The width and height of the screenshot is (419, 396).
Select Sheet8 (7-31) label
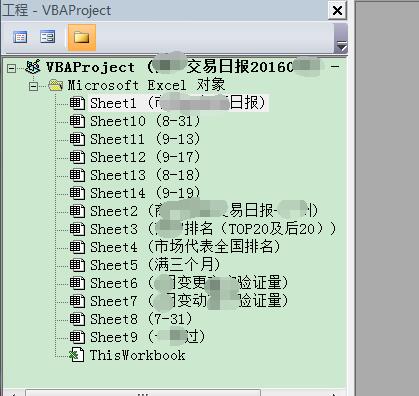[141, 319]
